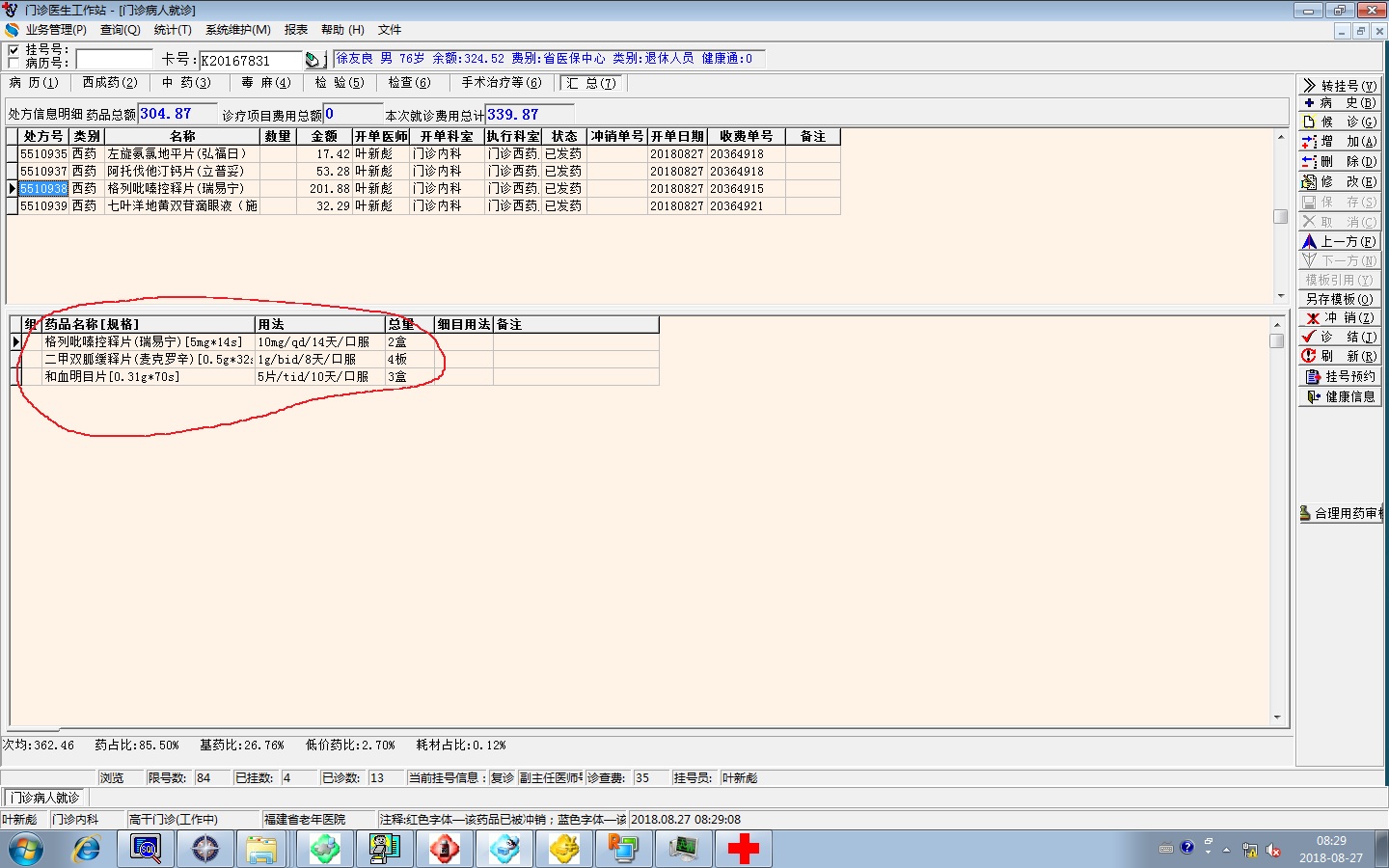Select the 和血明目片 drug row

pos(335,377)
